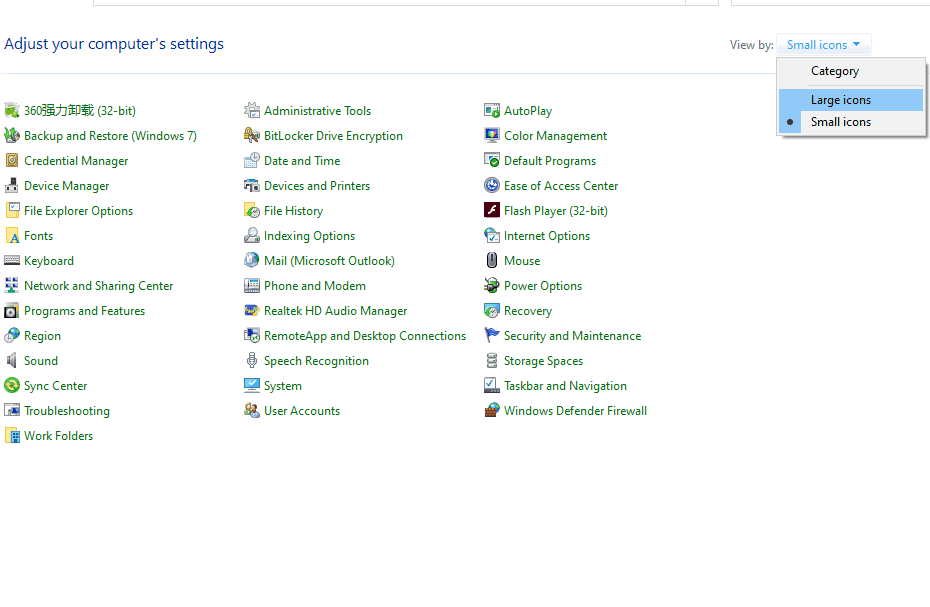Open the User Accounts link

click(x=301, y=411)
